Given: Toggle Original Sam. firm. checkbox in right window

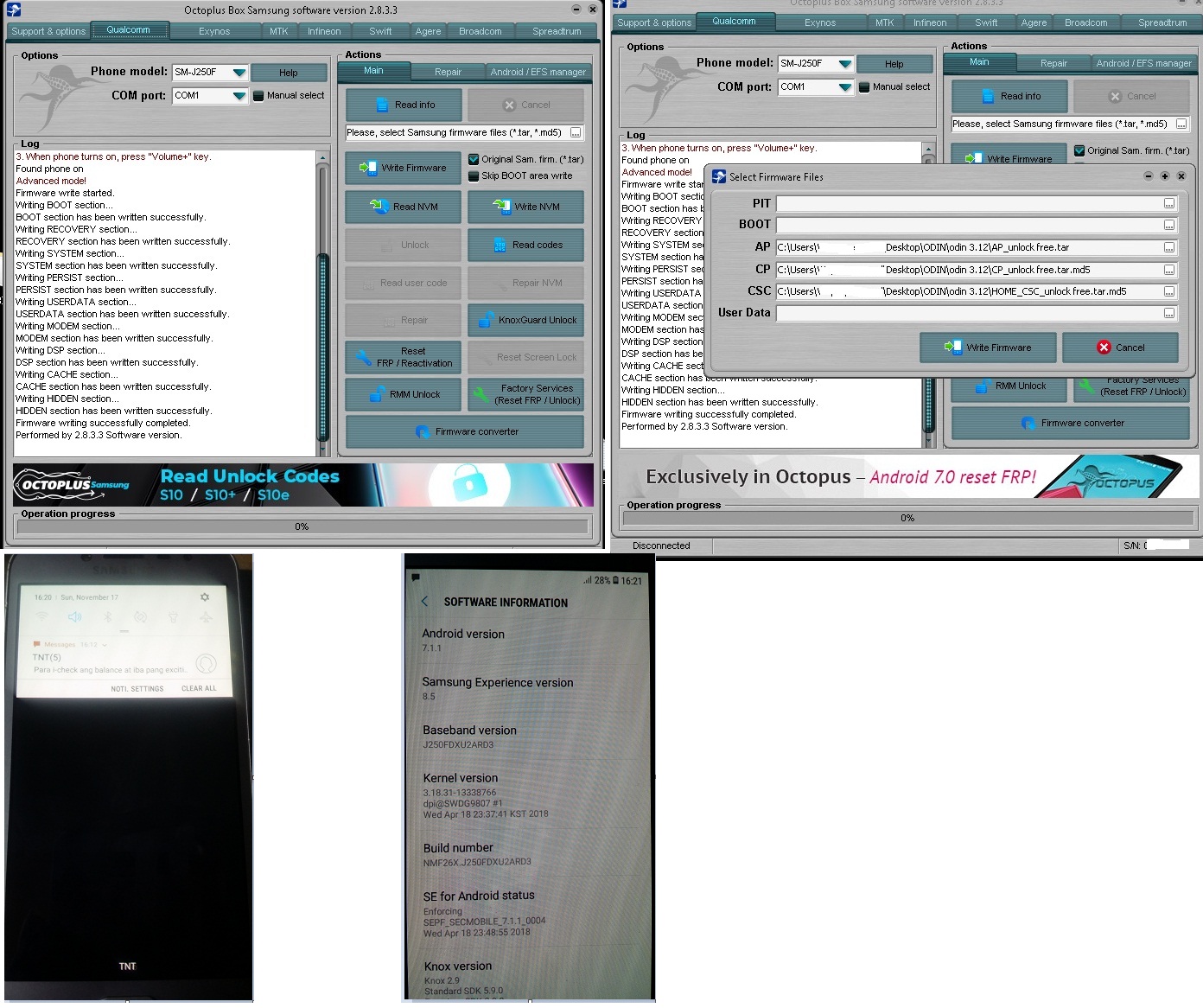Looking at the screenshot, I should tap(1079, 150).
